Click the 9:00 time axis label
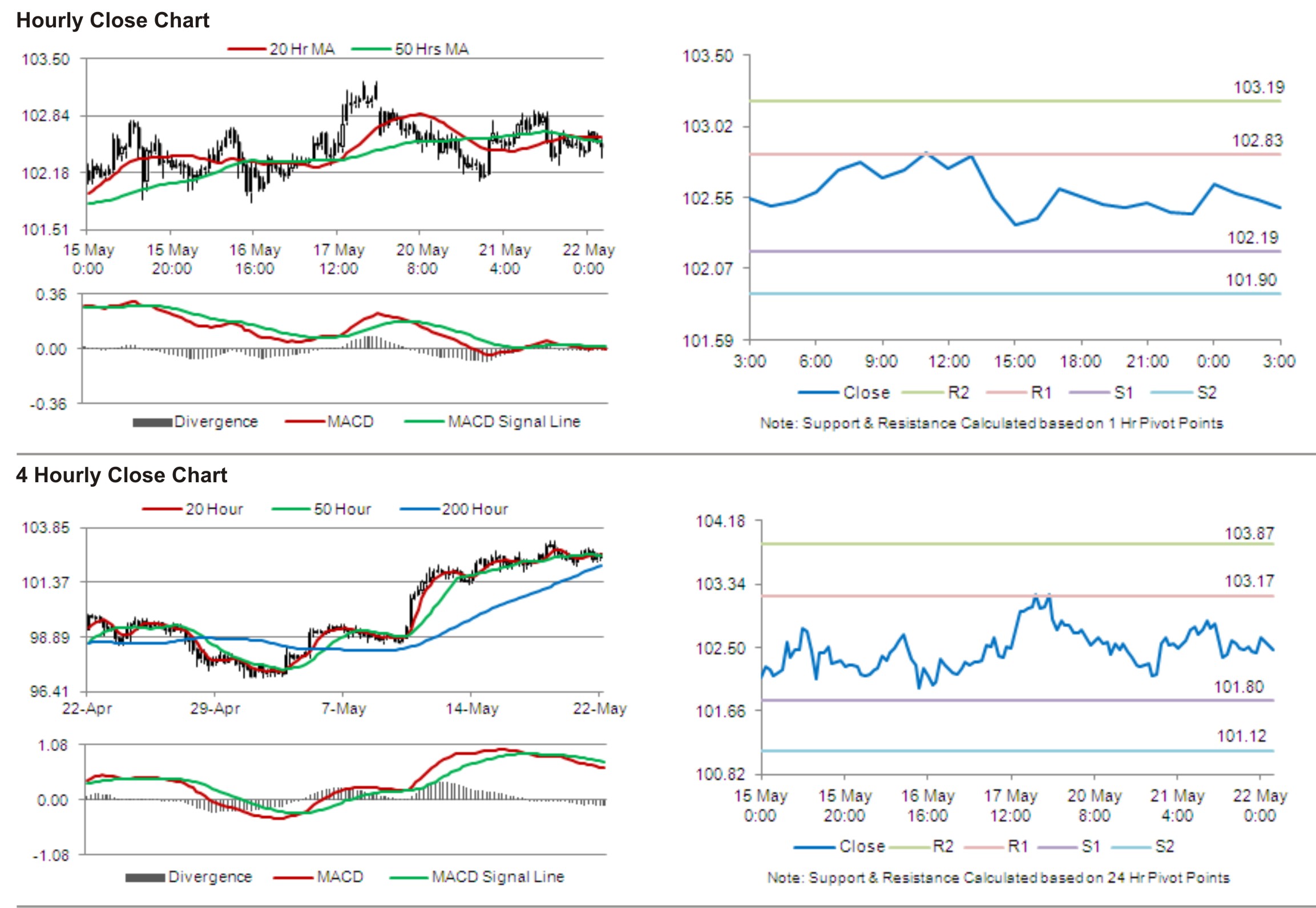Viewport: 1316px width, 908px height. (x=881, y=361)
